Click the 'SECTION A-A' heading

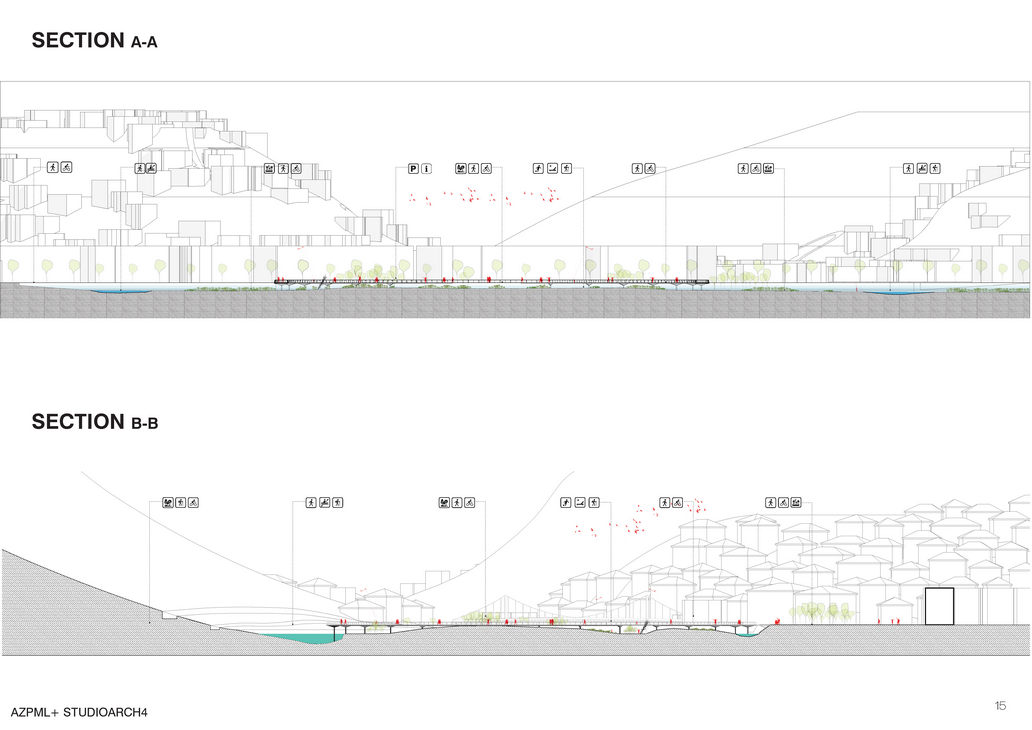click(x=94, y=41)
